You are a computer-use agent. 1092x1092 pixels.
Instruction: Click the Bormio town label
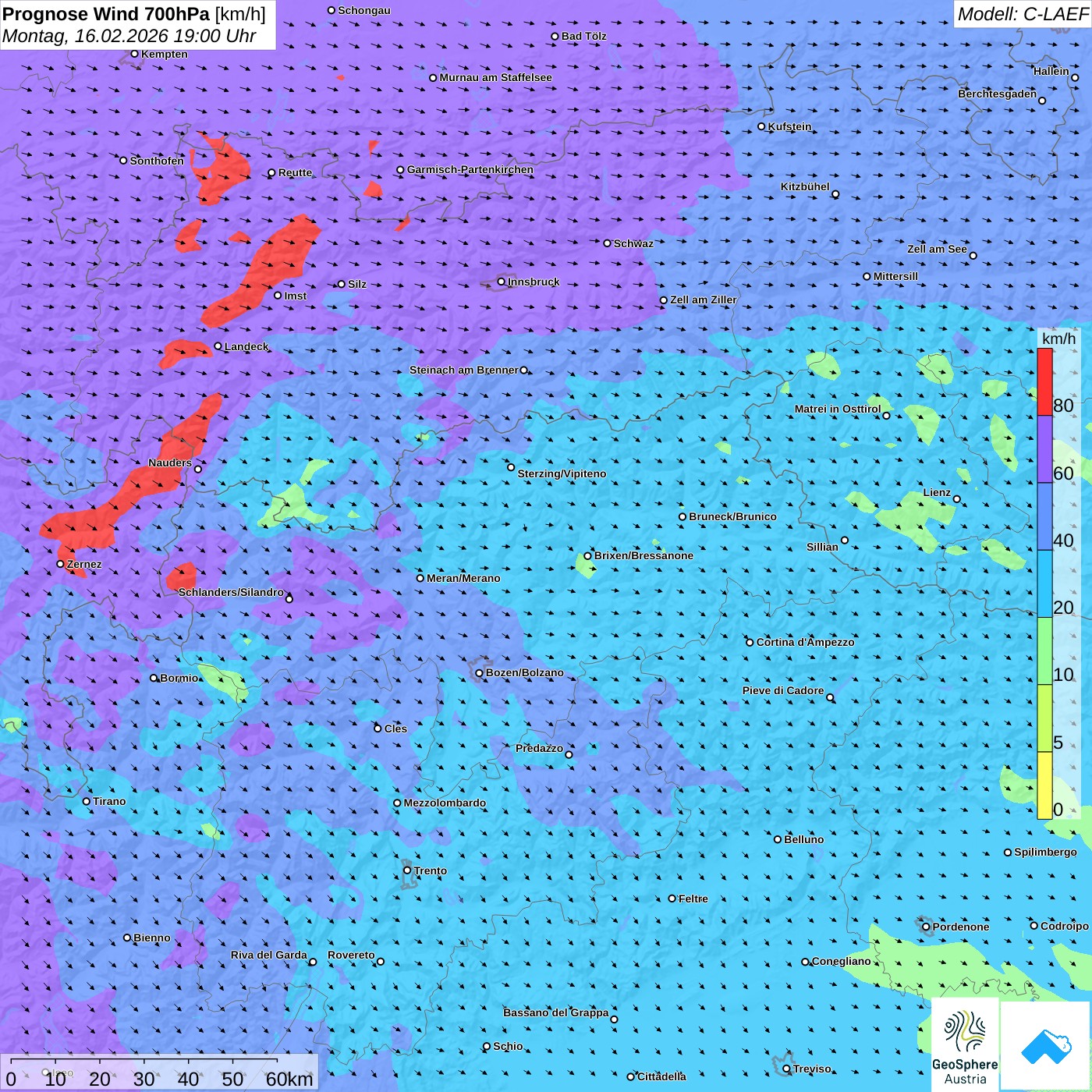click(179, 678)
